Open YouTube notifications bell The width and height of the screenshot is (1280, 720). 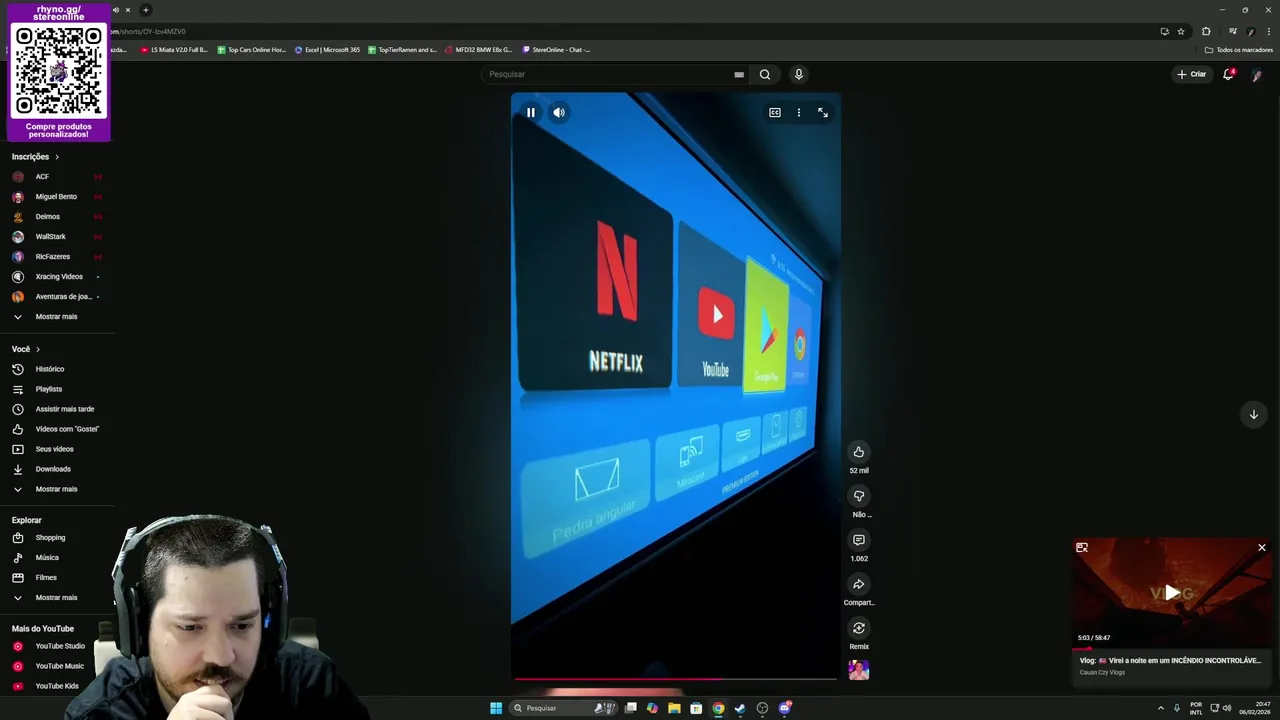[1228, 74]
